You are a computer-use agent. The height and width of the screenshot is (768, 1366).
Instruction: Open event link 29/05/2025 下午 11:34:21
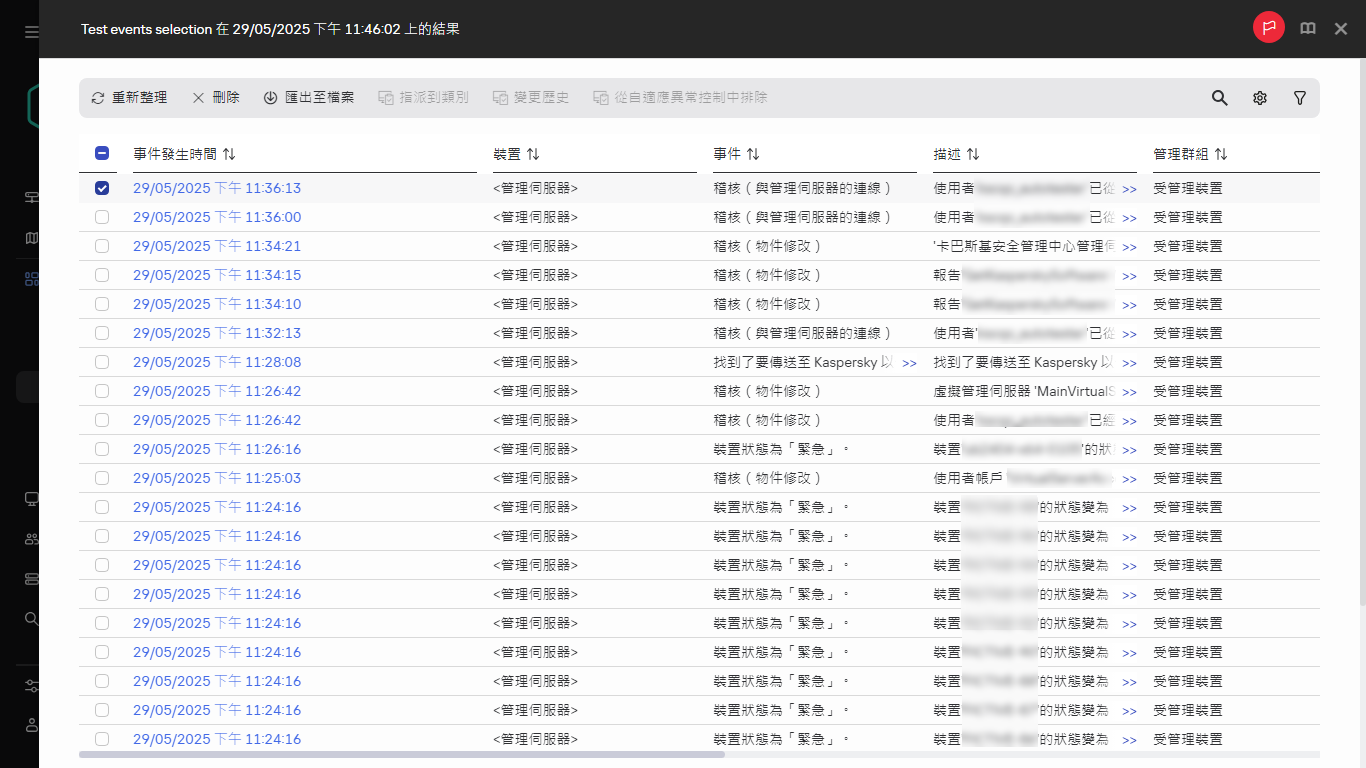[217, 246]
